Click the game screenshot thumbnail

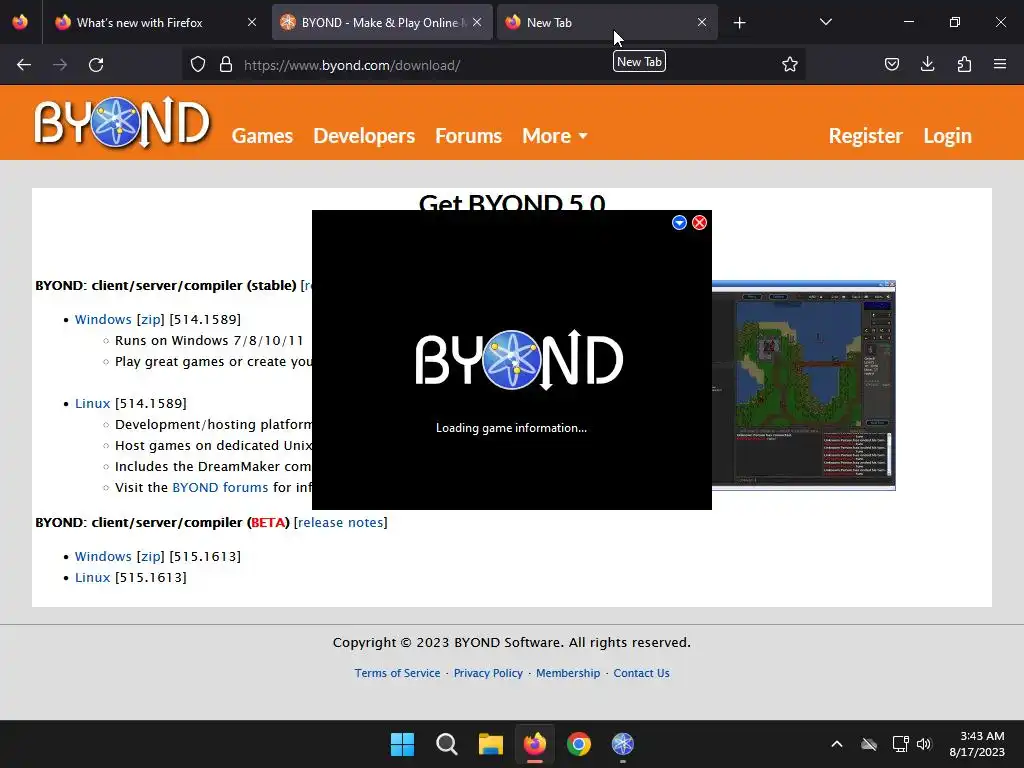point(804,385)
